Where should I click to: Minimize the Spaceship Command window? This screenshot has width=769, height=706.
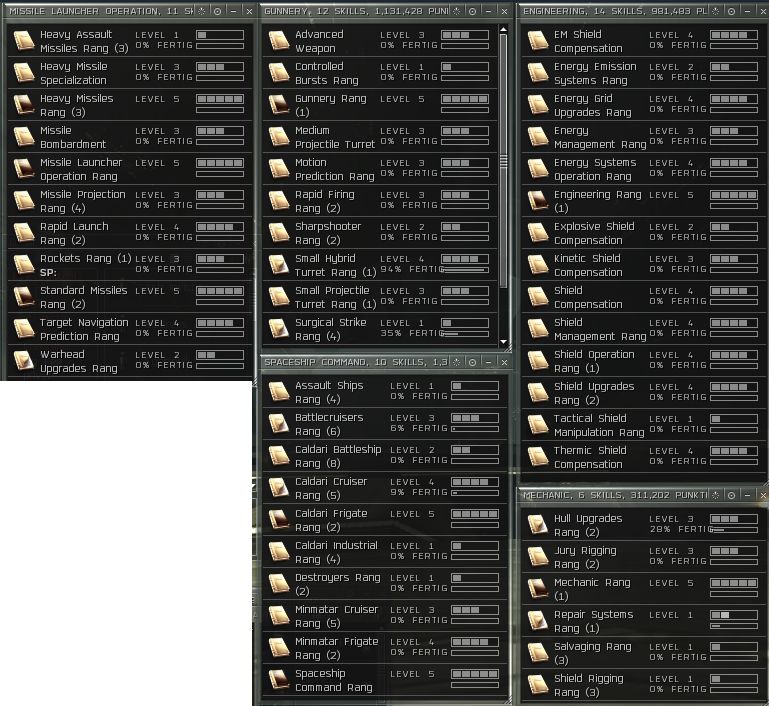[488, 362]
